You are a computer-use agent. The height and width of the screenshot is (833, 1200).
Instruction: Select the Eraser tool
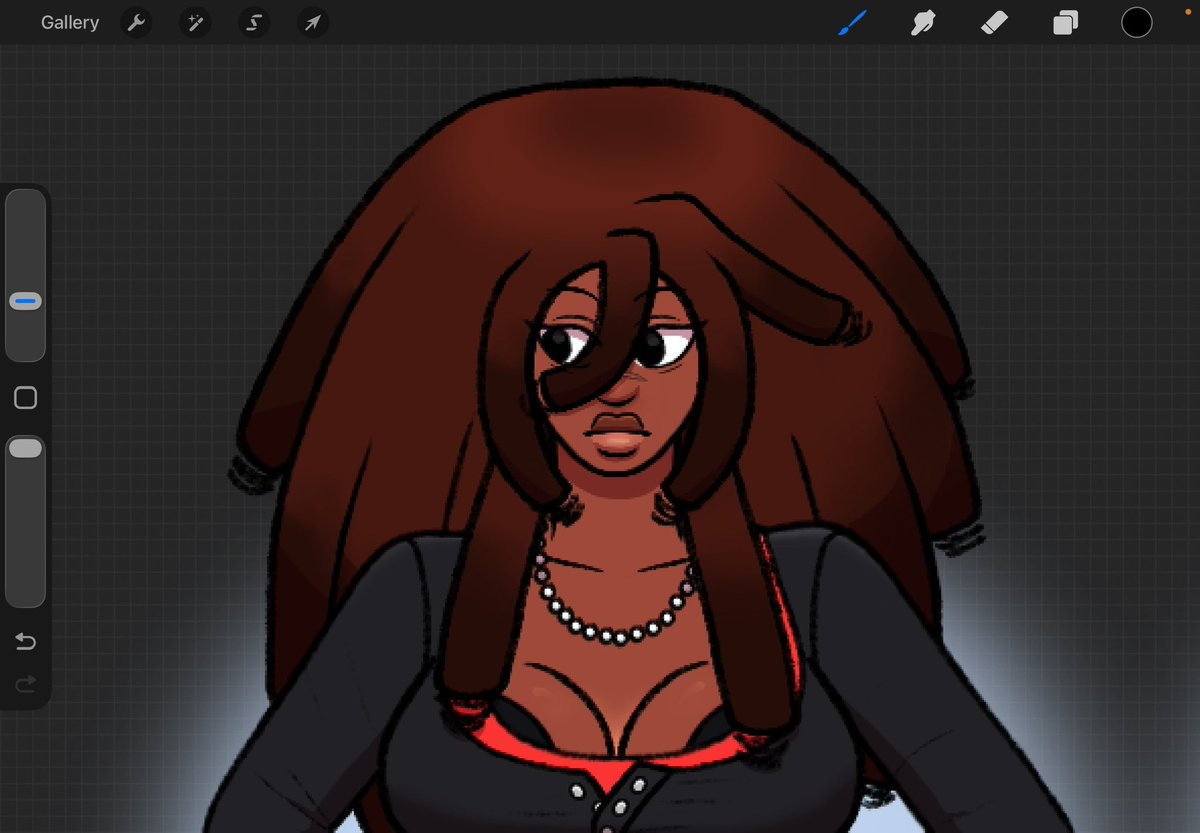pos(994,22)
